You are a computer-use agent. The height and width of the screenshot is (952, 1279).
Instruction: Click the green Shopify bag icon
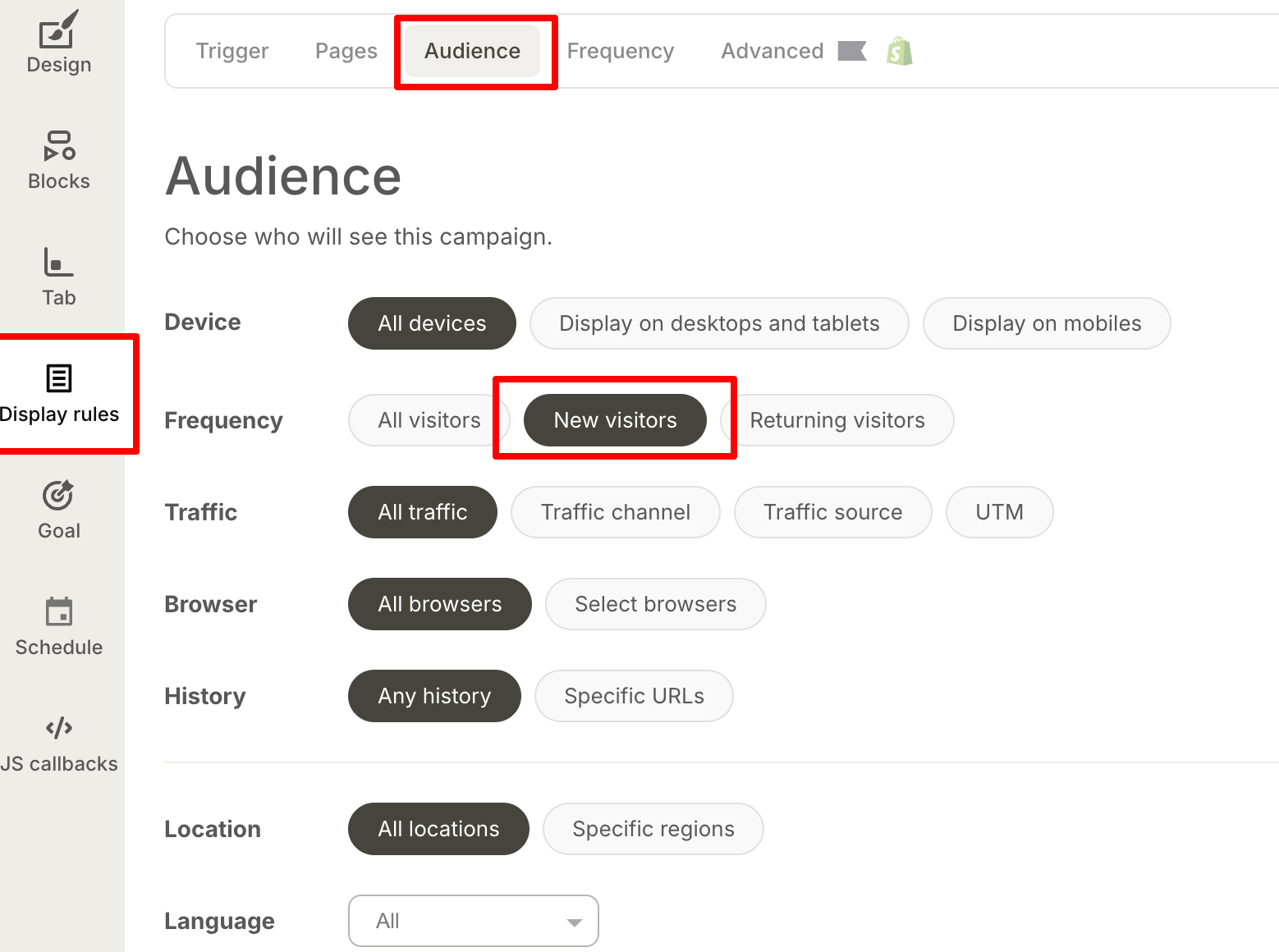[899, 52]
